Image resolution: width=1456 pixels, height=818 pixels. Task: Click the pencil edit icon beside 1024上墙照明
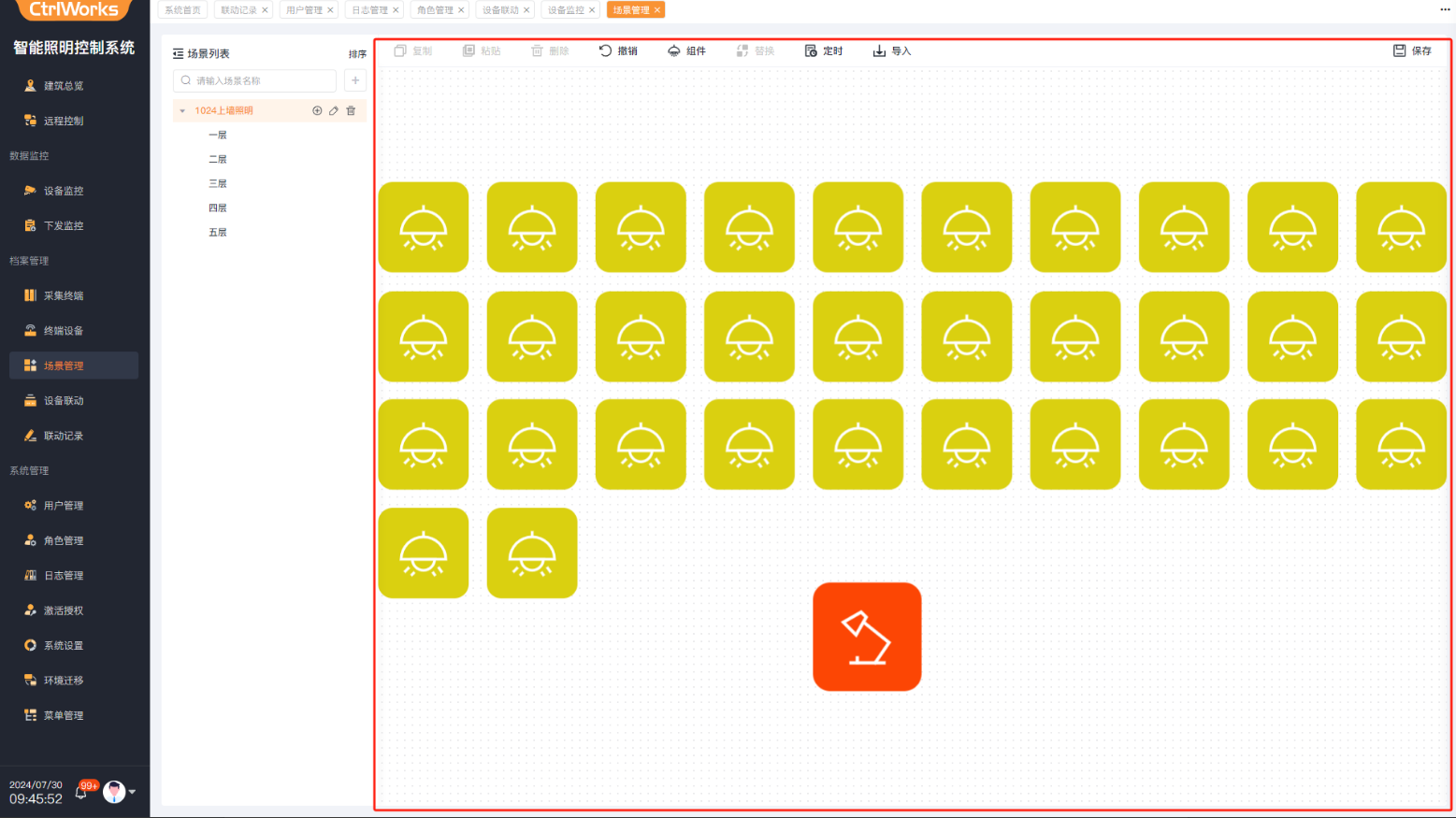tap(334, 110)
